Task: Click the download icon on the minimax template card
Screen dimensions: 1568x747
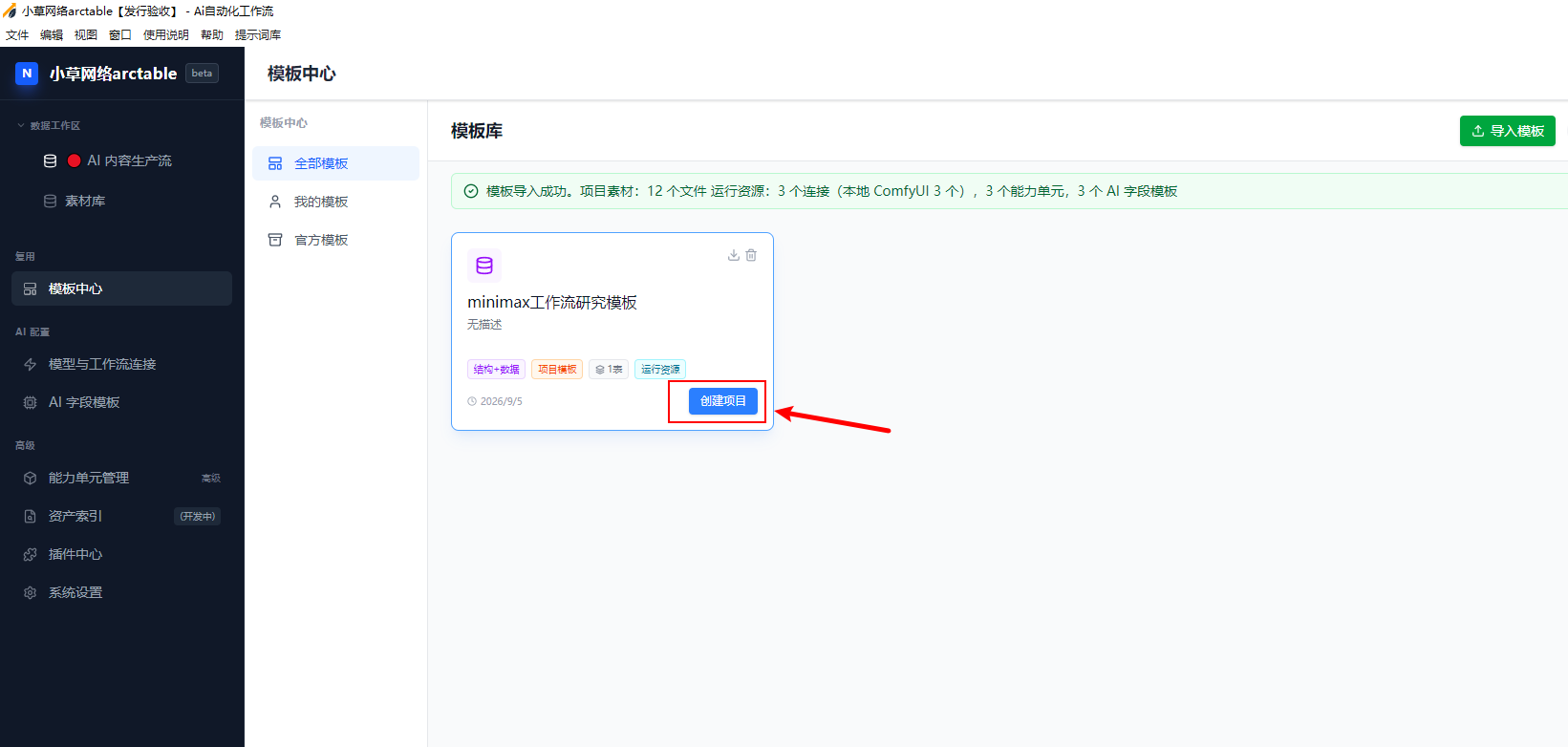Action: (x=734, y=255)
